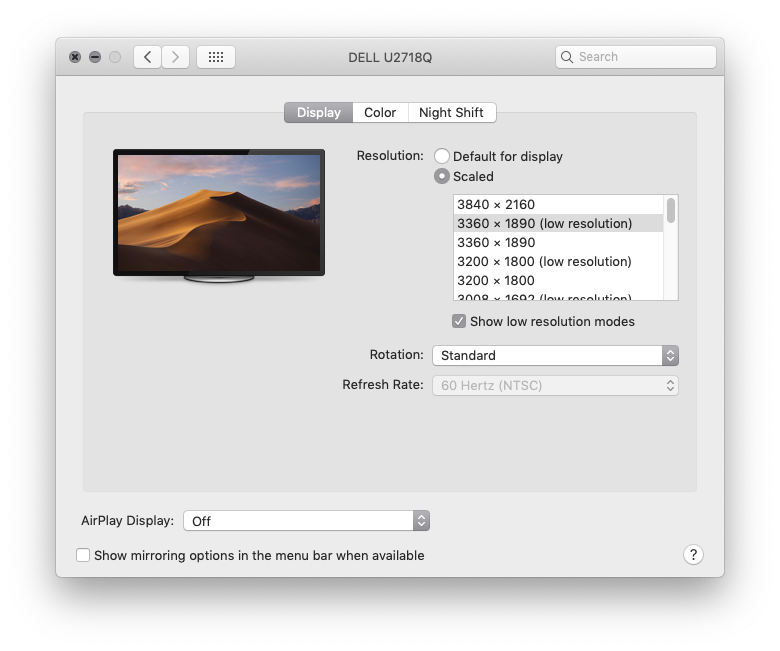This screenshot has height=651, width=780.
Task: Go back with the left chevron button
Action: point(147,57)
